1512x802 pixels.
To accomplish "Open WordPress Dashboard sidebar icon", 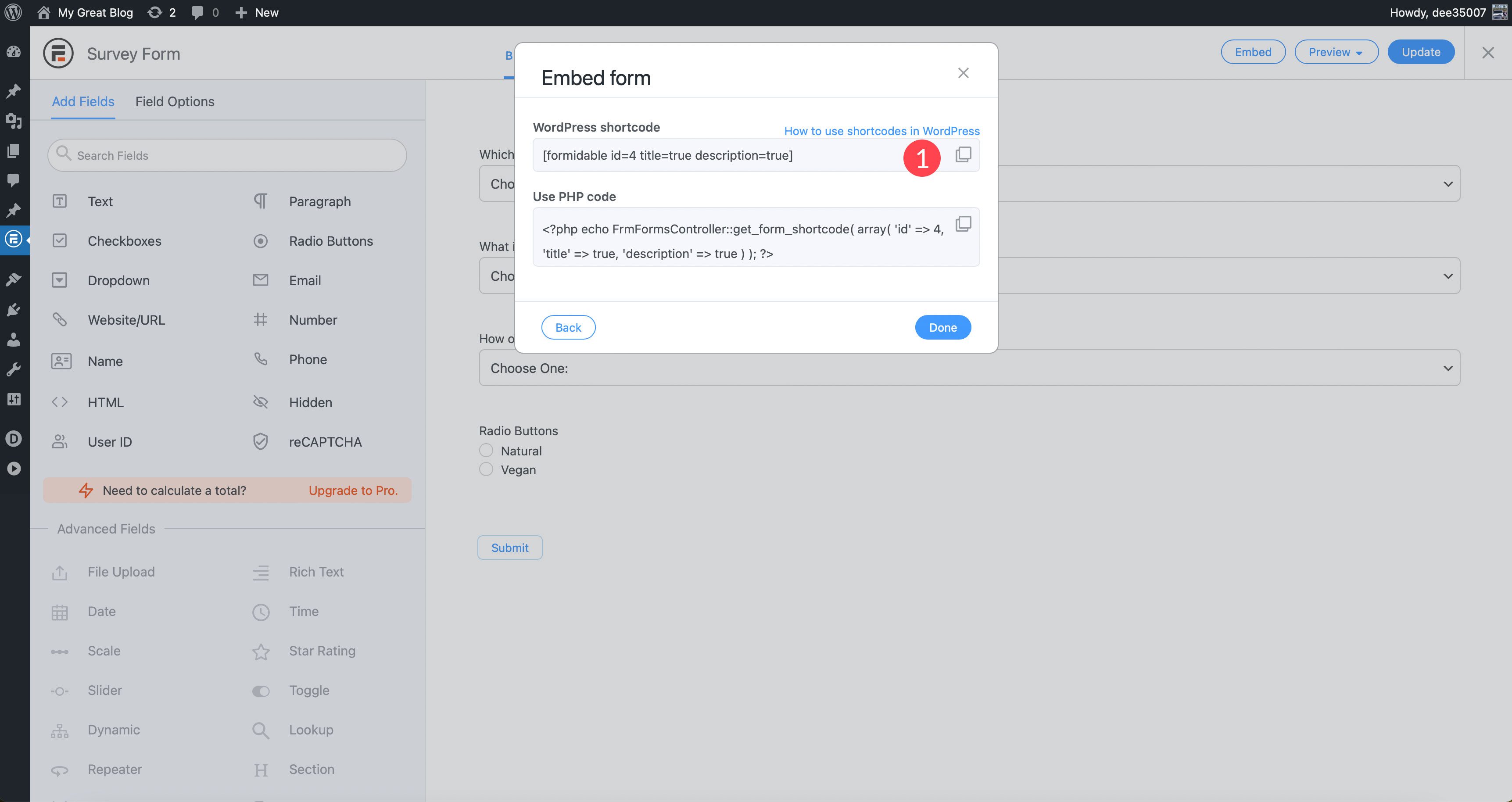I will click(x=14, y=52).
